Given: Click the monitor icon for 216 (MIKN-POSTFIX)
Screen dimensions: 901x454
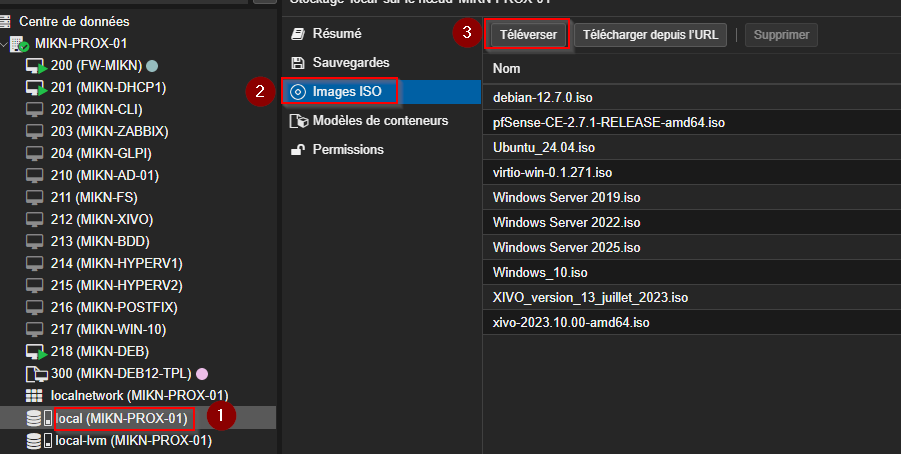Looking at the screenshot, I should [34, 307].
